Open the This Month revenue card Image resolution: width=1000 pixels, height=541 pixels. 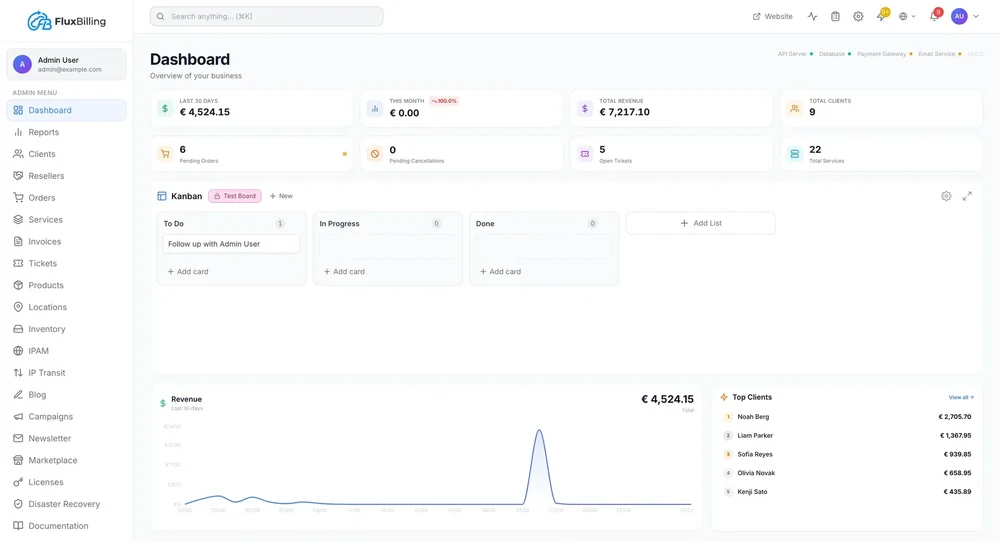(x=461, y=108)
